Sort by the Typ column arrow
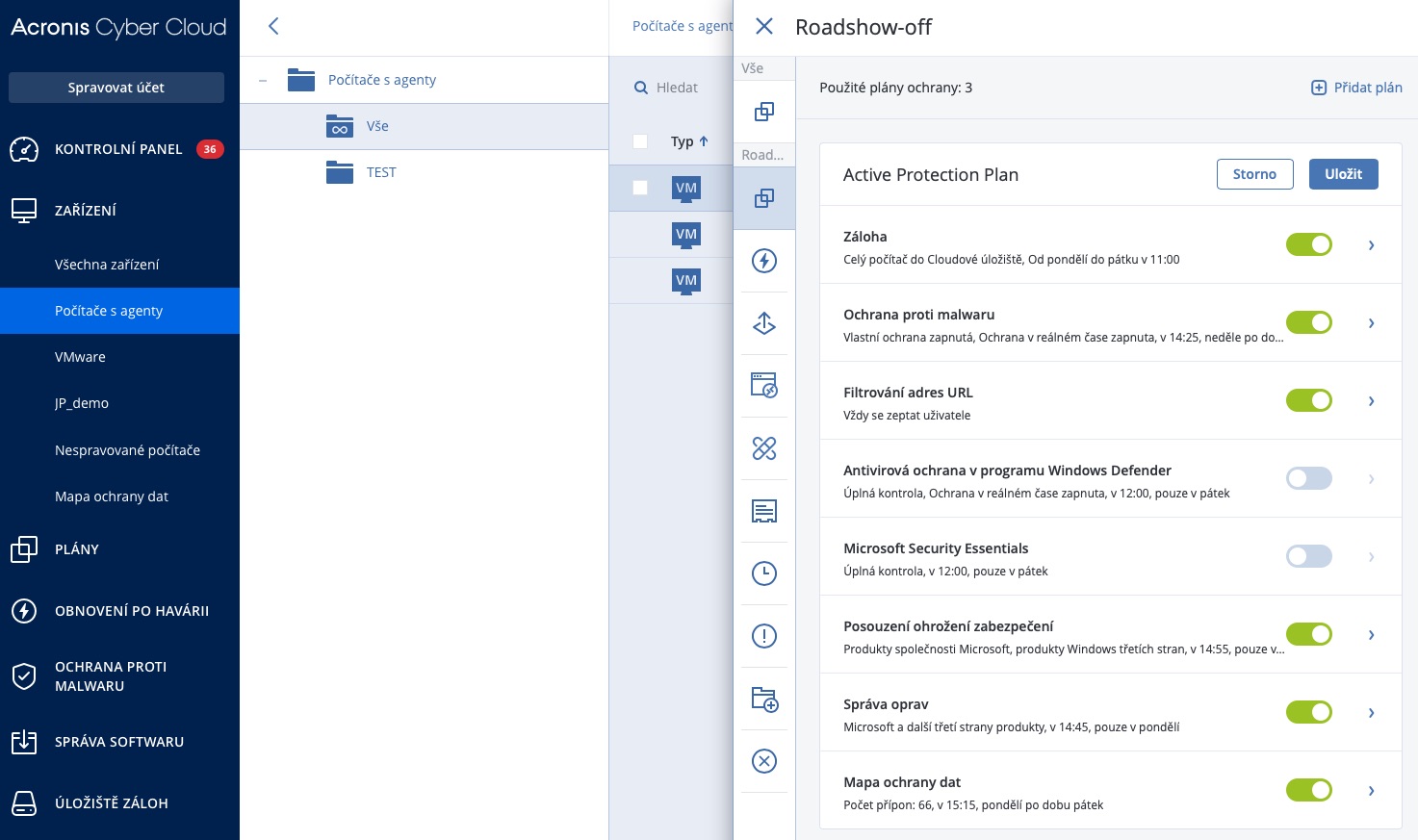Image resolution: width=1418 pixels, height=840 pixels. (x=704, y=141)
